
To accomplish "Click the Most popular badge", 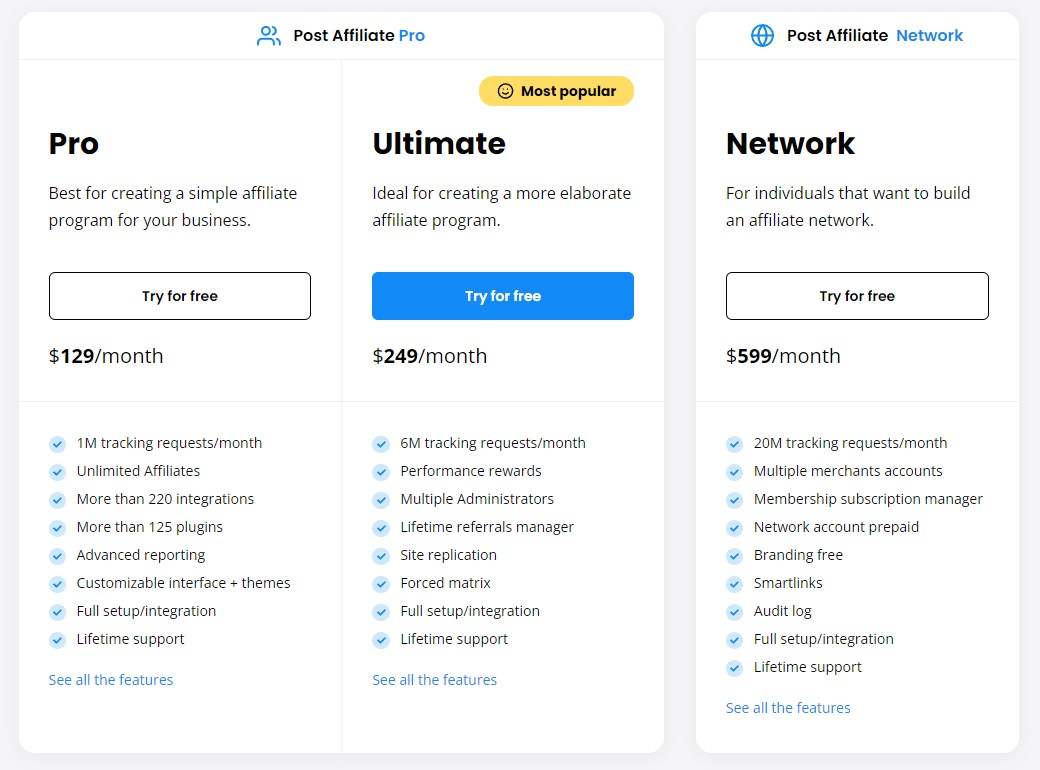I will tap(556, 92).
